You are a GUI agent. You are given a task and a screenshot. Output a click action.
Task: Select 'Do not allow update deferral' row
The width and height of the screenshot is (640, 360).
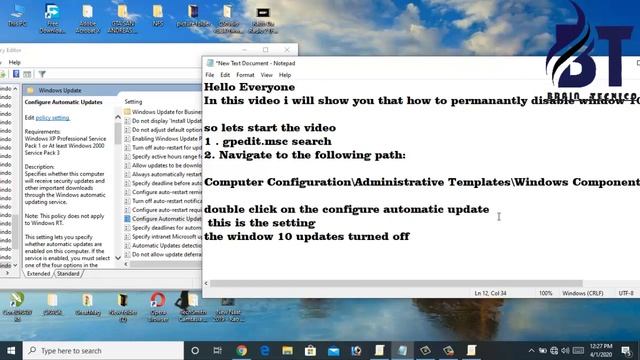[163, 254]
